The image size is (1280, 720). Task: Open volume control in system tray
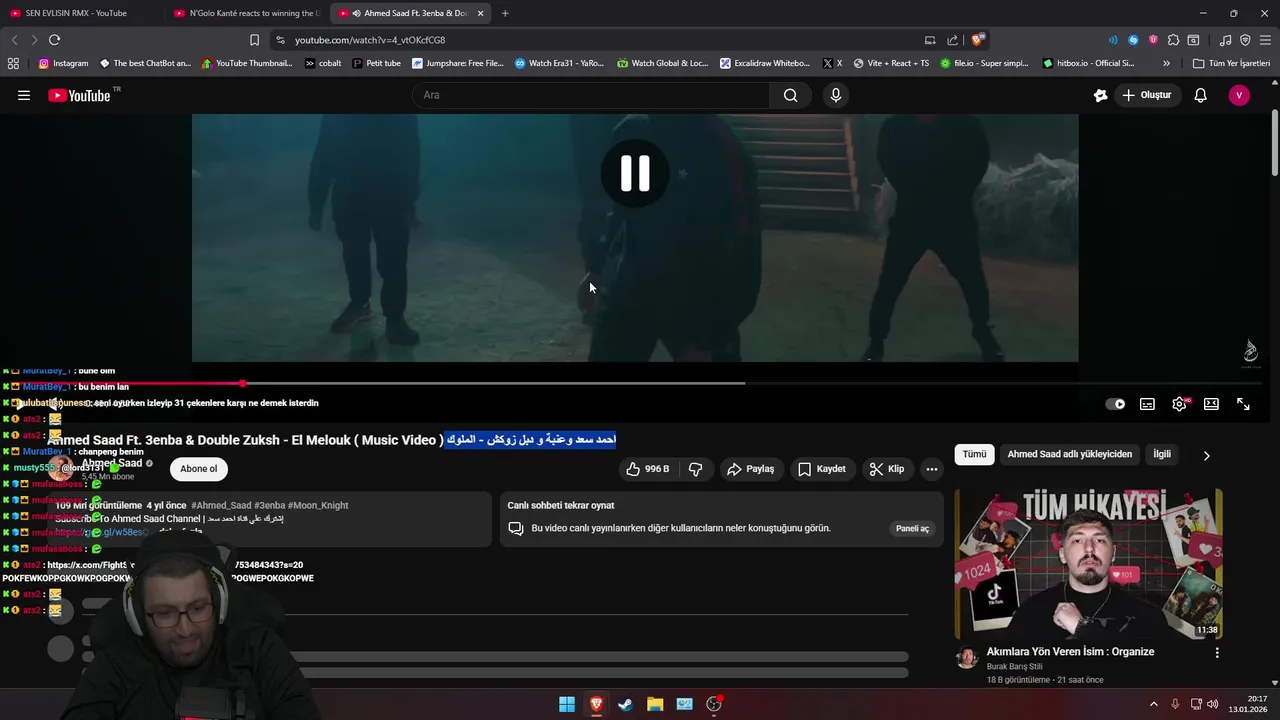tap(1212, 704)
